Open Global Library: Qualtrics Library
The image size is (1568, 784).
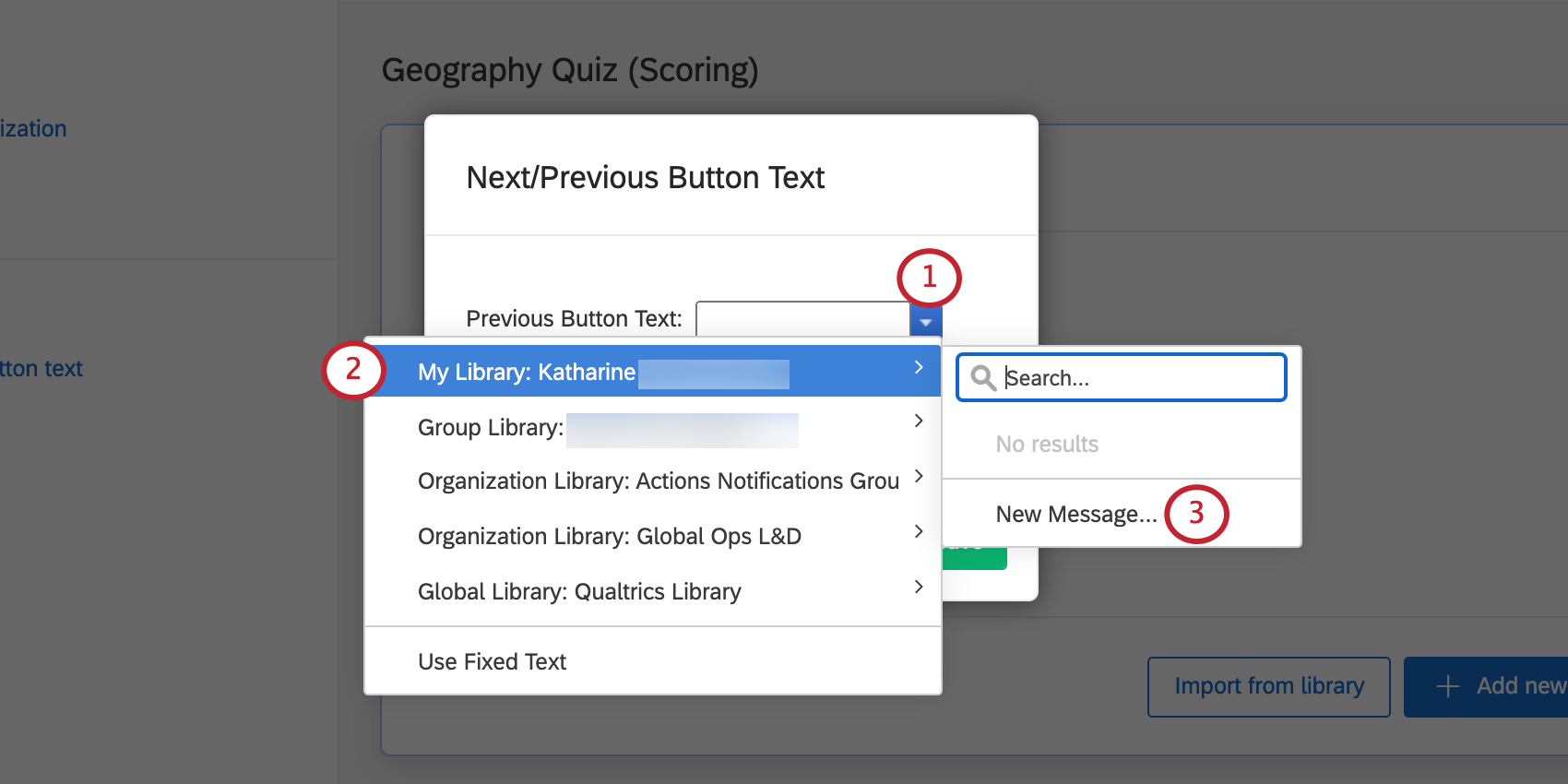tap(579, 592)
